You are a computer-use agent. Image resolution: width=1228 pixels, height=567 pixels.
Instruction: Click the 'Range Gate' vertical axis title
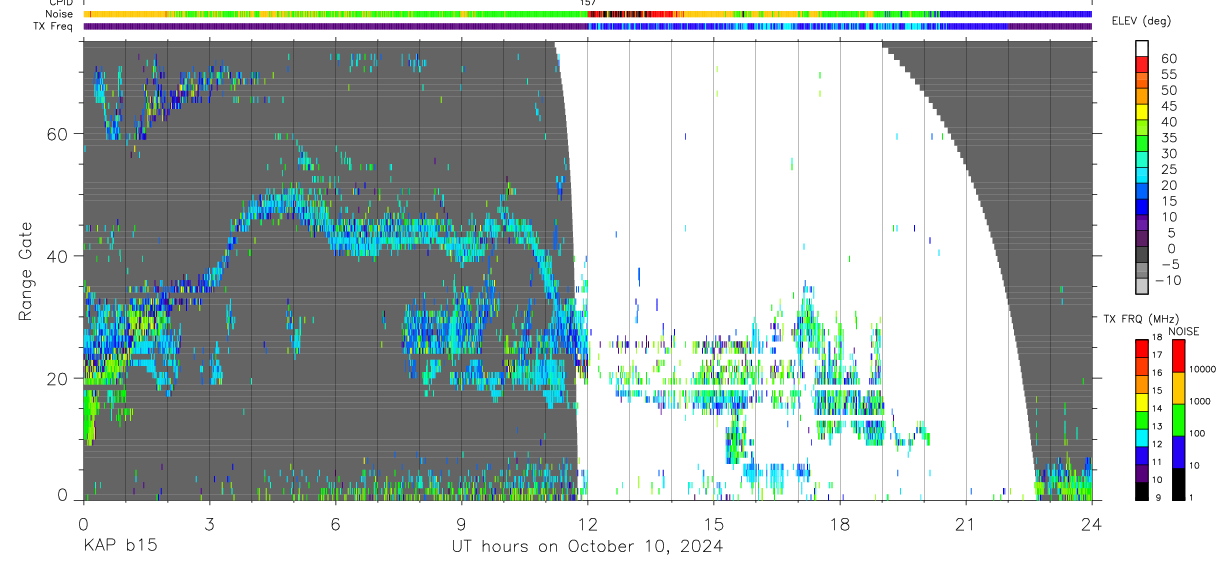[x=24, y=272]
